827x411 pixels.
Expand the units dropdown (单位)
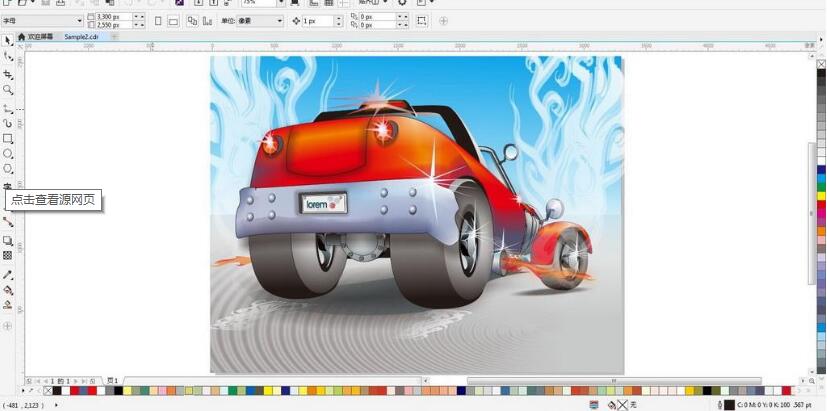click(x=280, y=20)
